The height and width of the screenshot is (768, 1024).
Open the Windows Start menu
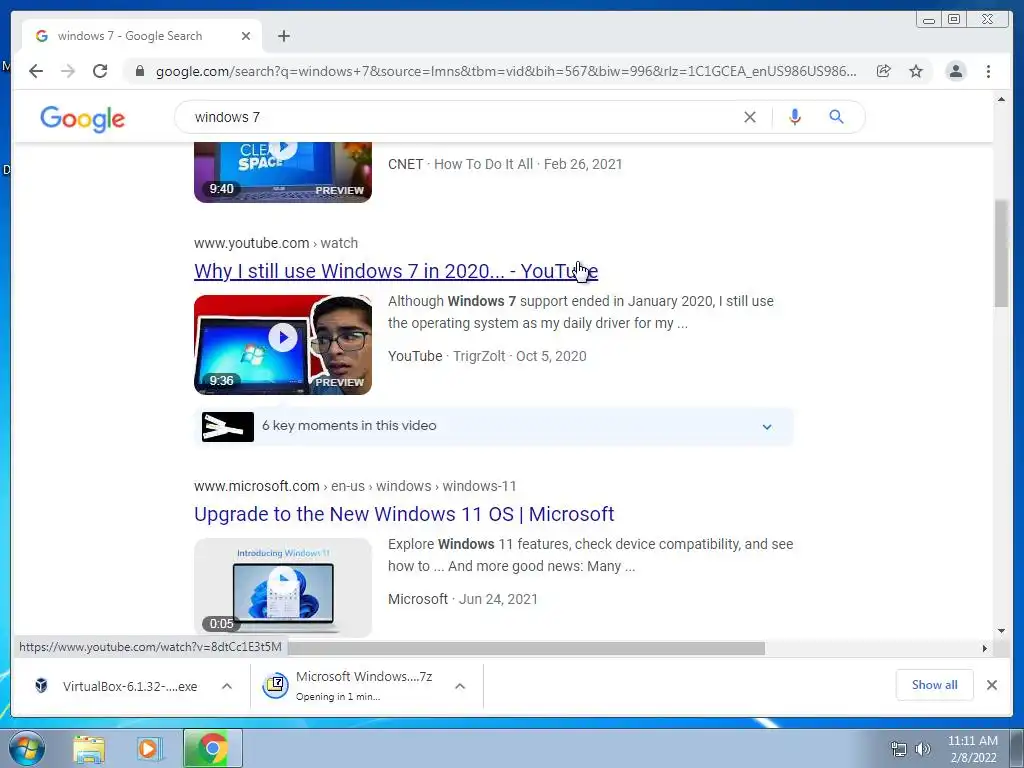coord(27,748)
